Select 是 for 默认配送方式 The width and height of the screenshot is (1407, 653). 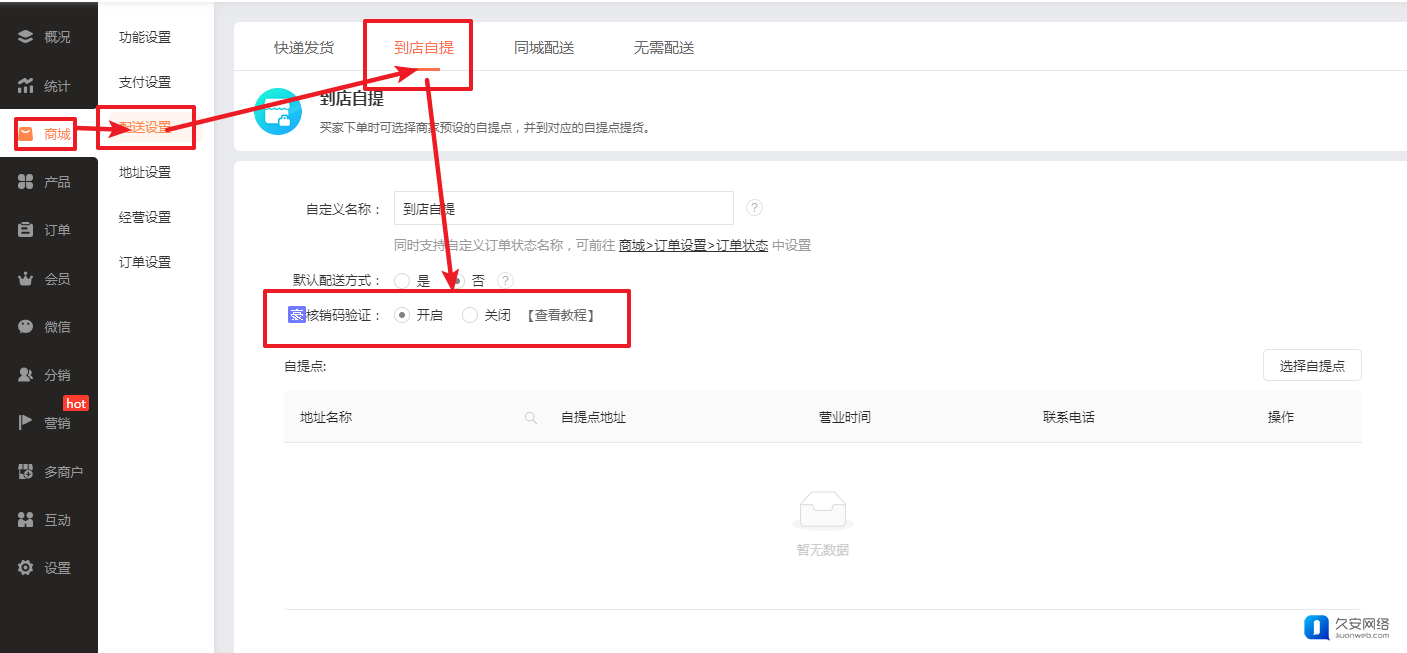(402, 281)
